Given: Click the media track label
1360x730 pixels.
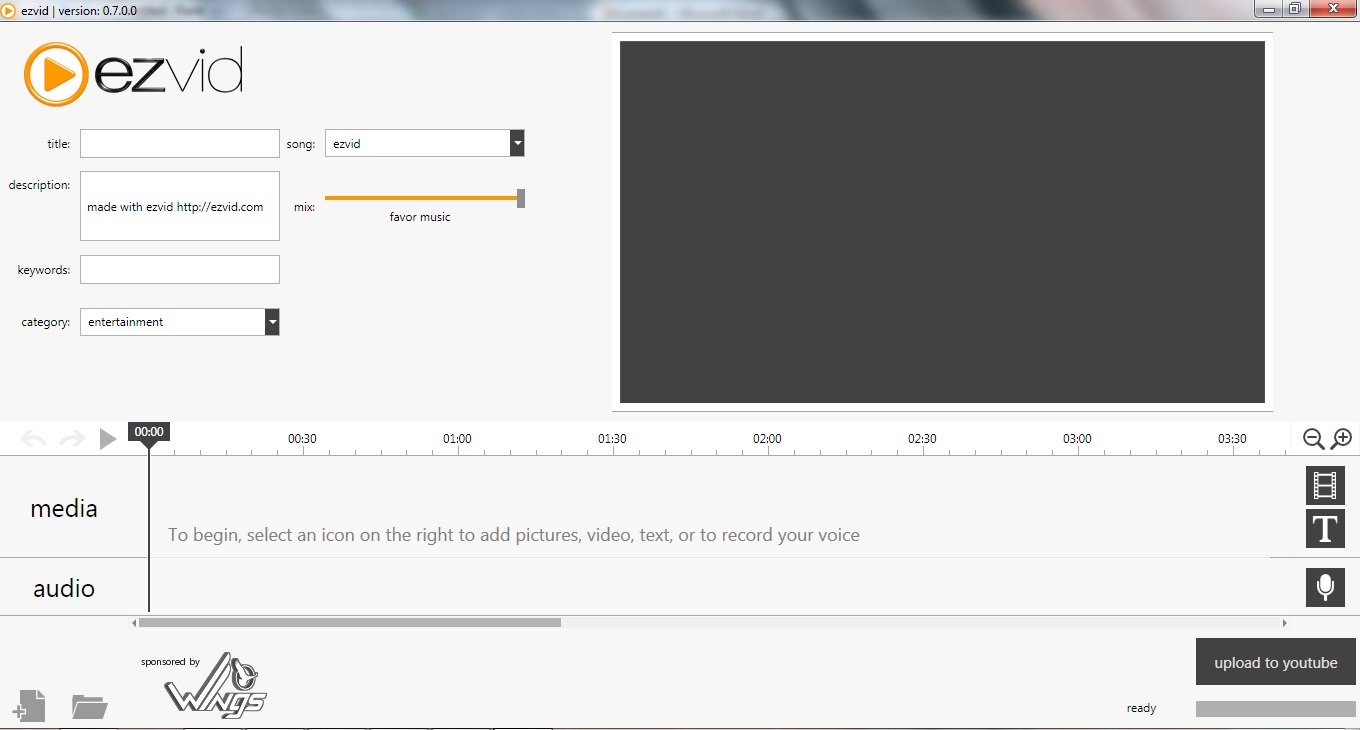Looking at the screenshot, I should (x=64, y=508).
